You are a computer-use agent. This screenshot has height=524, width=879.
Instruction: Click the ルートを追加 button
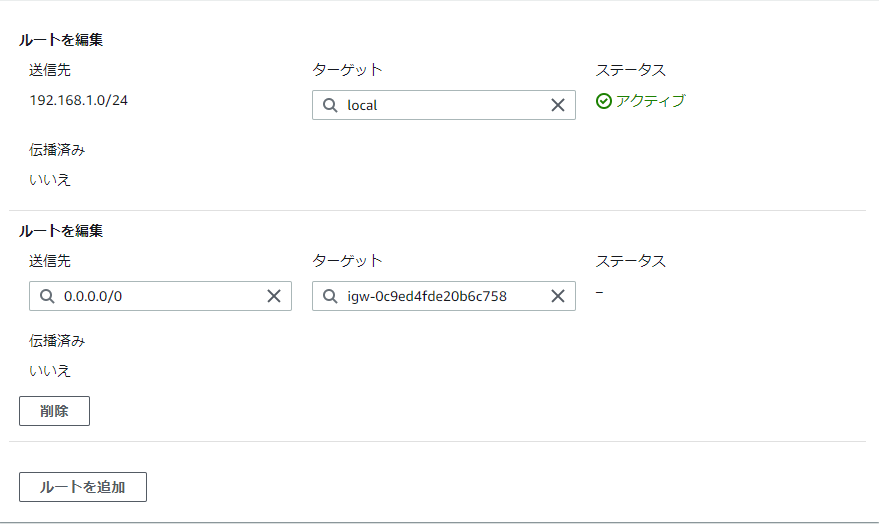(83, 487)
